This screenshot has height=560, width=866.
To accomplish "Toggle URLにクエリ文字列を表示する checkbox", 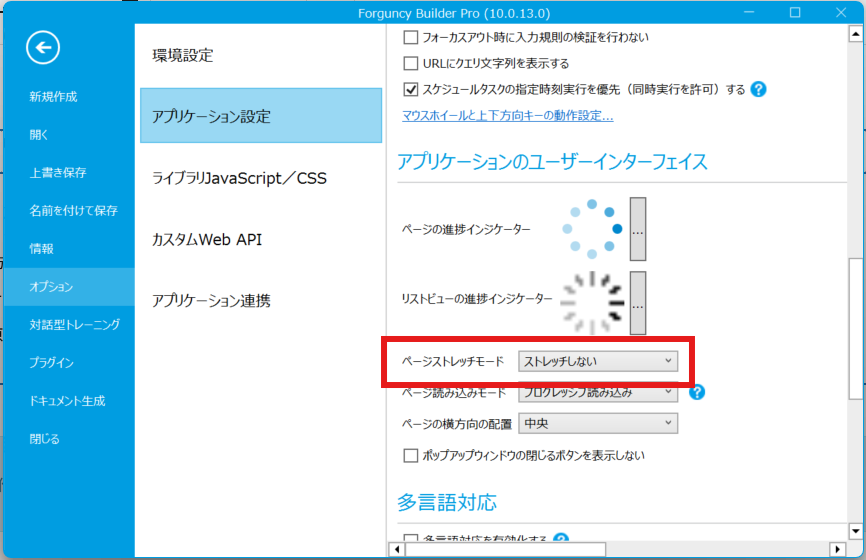I will (x=410, y=63).
